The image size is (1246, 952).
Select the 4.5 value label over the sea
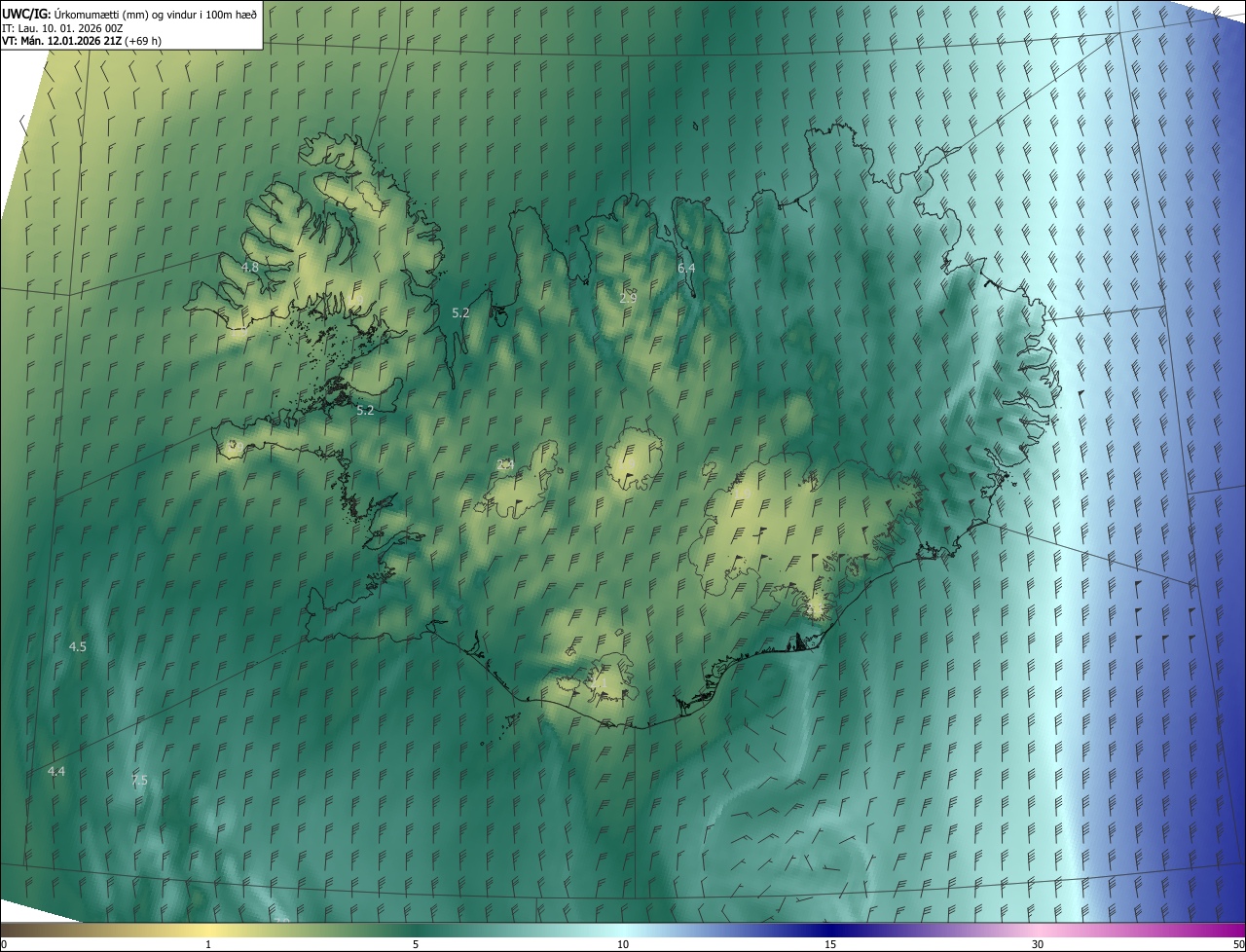coord(78,646)
